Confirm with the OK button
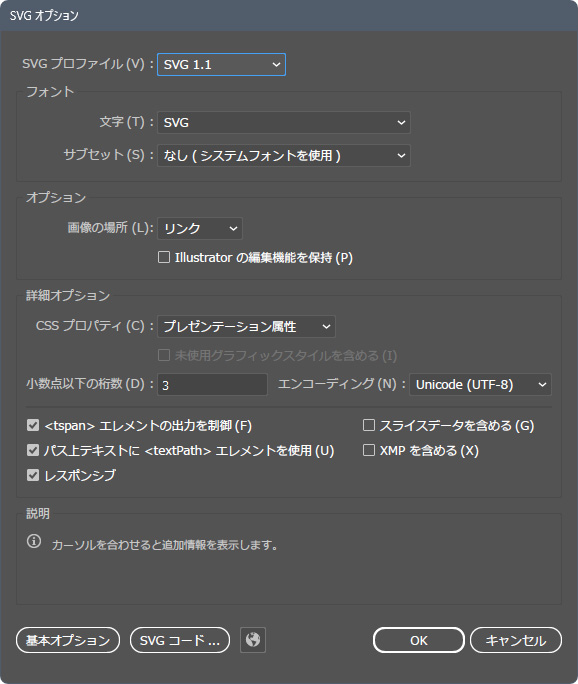 419,640
